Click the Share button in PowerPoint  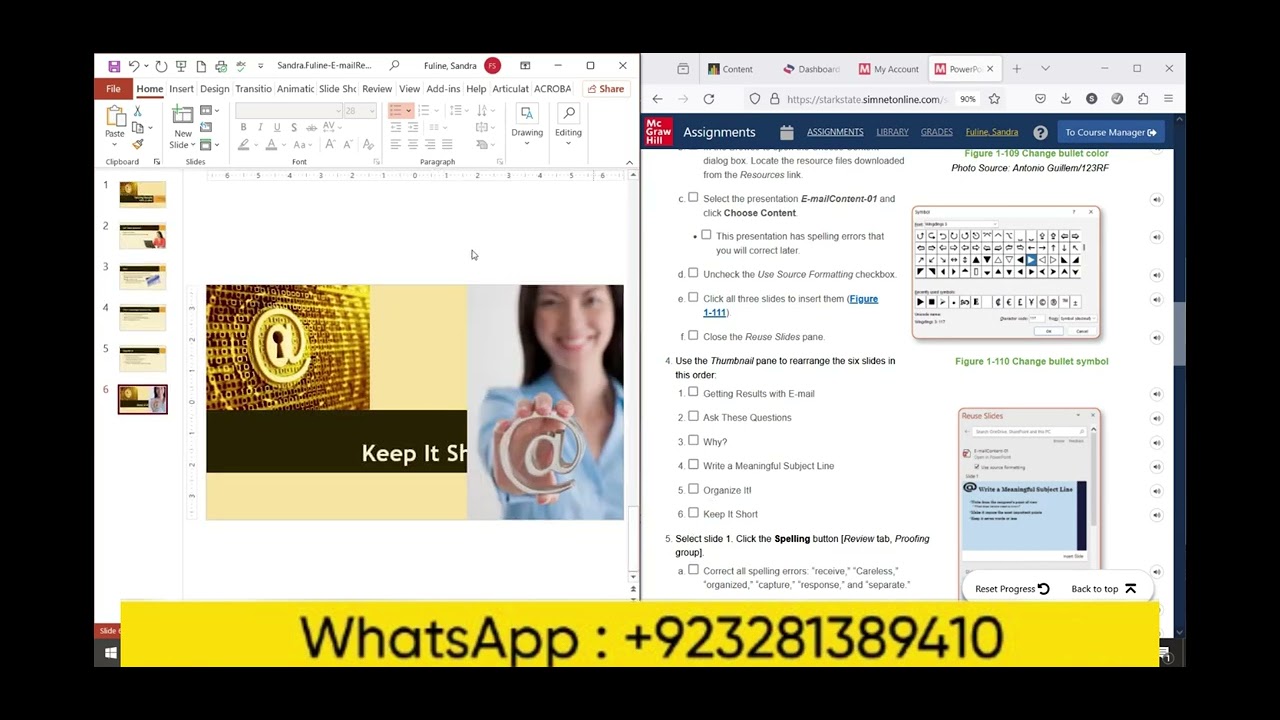point(606,89)
